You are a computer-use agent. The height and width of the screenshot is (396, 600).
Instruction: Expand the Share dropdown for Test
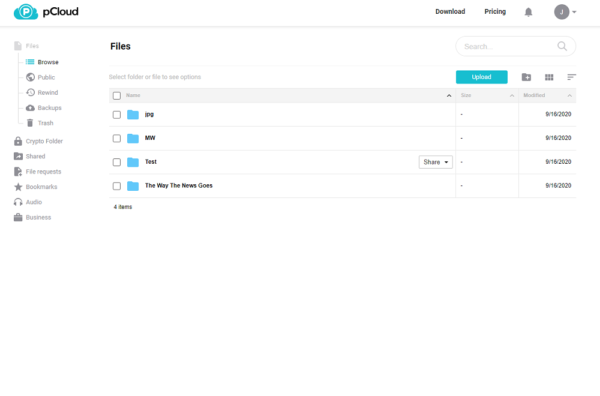pos(435,162)
